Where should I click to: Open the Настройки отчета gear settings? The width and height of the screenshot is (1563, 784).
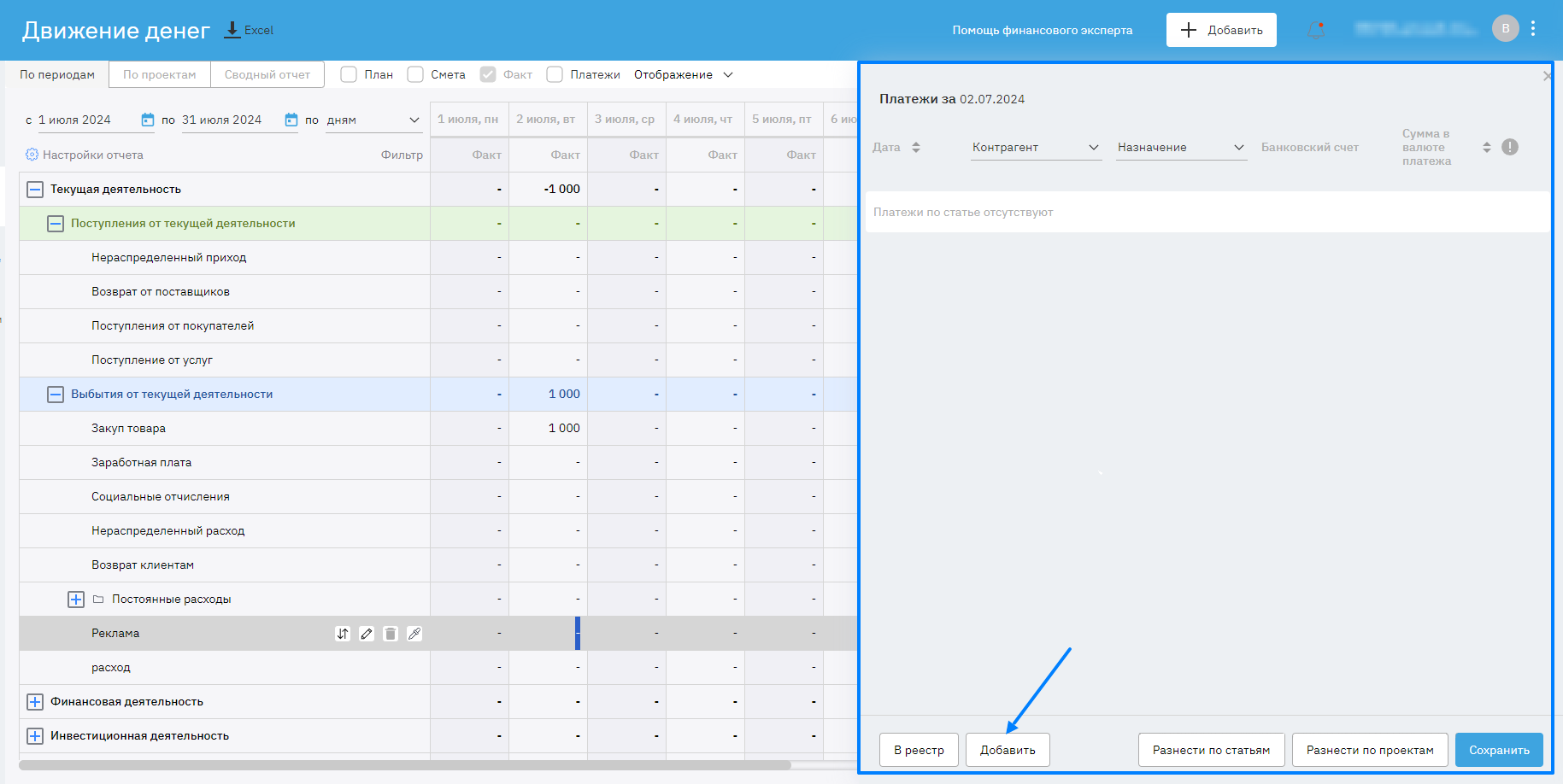pyautogui.click(x=32, y=155)
